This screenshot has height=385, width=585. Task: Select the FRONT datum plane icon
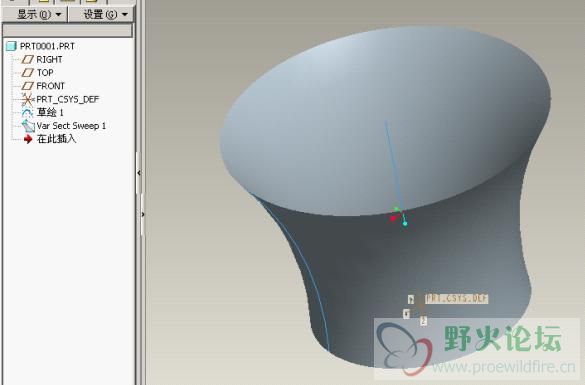[x=27, y=86]
